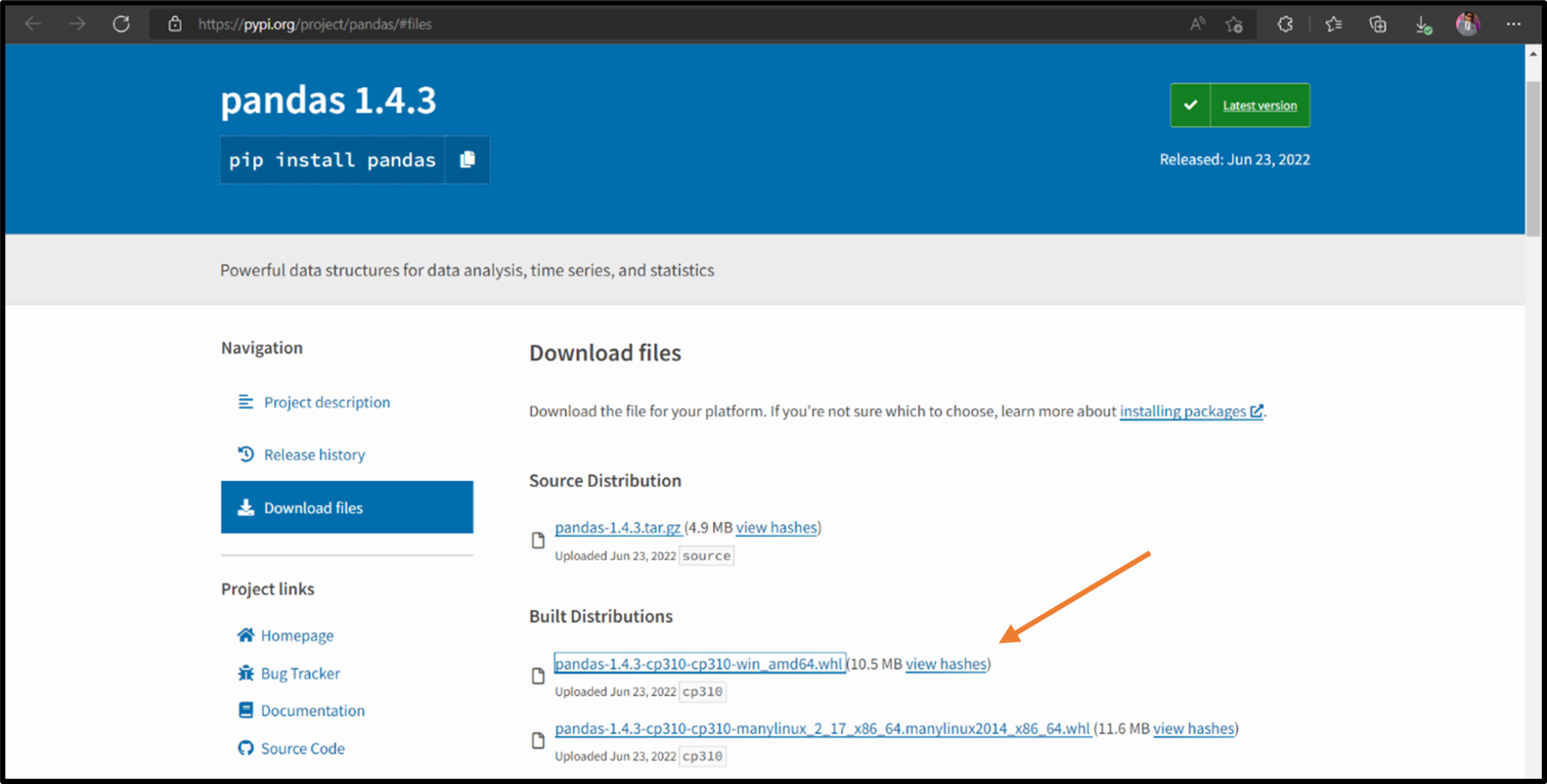Copy the pip install pandas command
Viewport: 1547px width, 784px height.
click(468, 159)
